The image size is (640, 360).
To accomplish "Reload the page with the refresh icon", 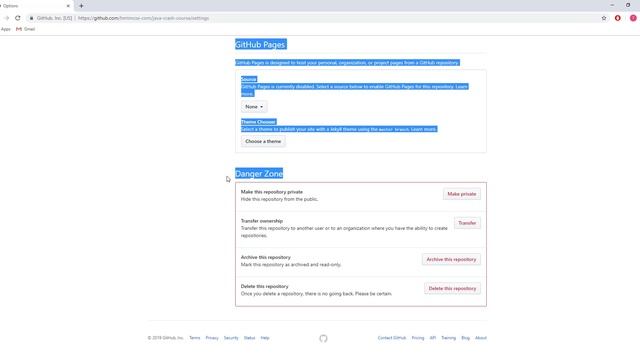I will [18, 18].
